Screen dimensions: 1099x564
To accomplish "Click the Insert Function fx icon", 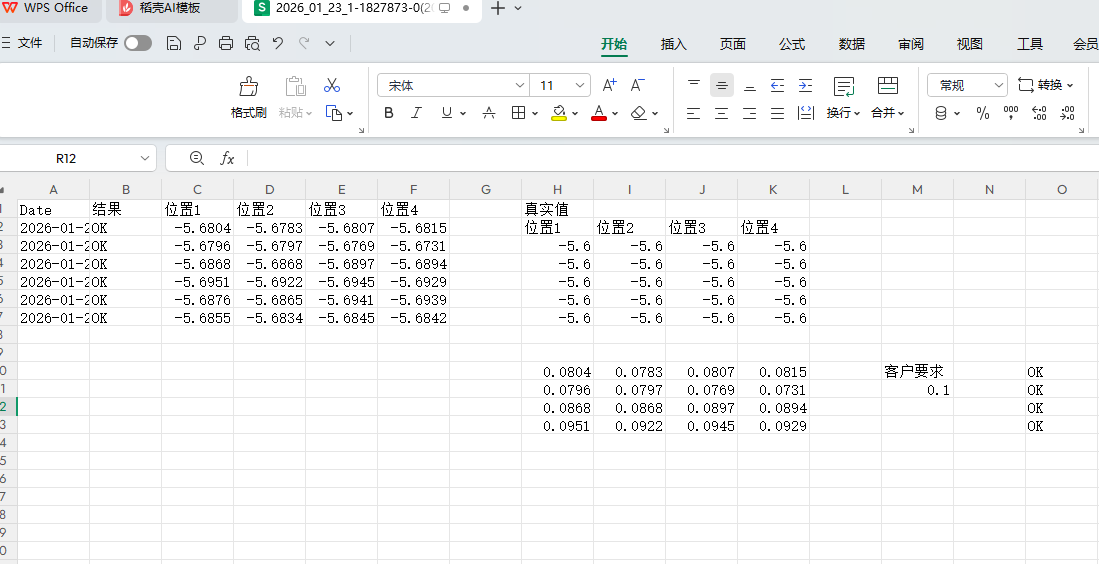I will coord(227,158).
